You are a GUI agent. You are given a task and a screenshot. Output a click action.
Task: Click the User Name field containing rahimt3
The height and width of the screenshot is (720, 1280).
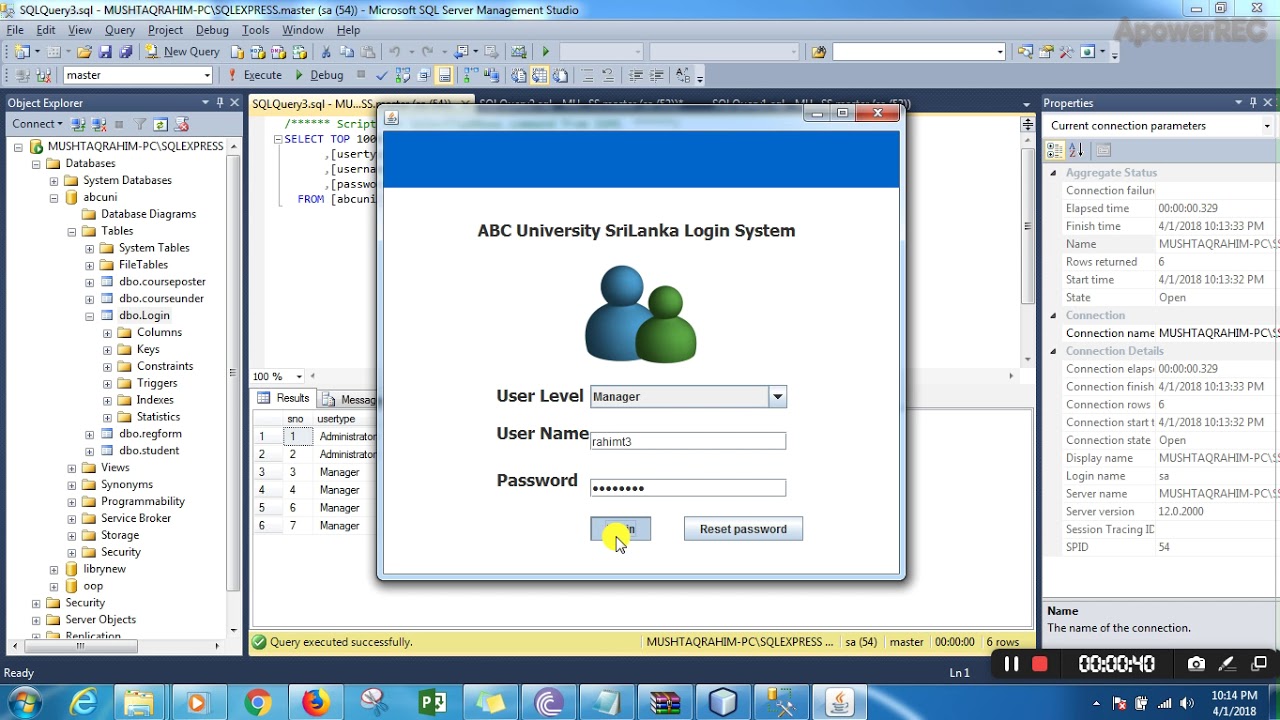tap(688, 441)
